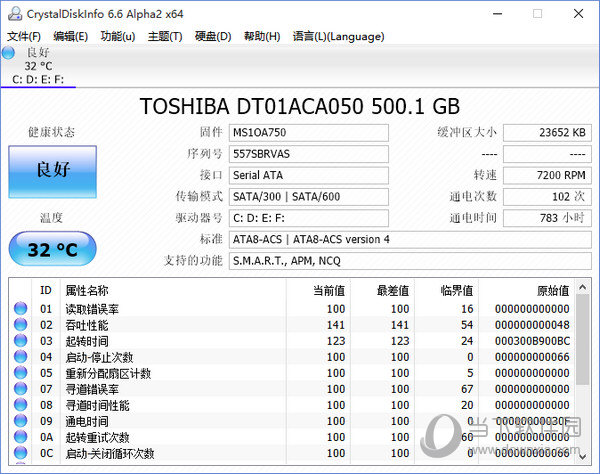Click the 原始值 column header
The height and width of the screenshot is (474, 600).
point(527,290)
